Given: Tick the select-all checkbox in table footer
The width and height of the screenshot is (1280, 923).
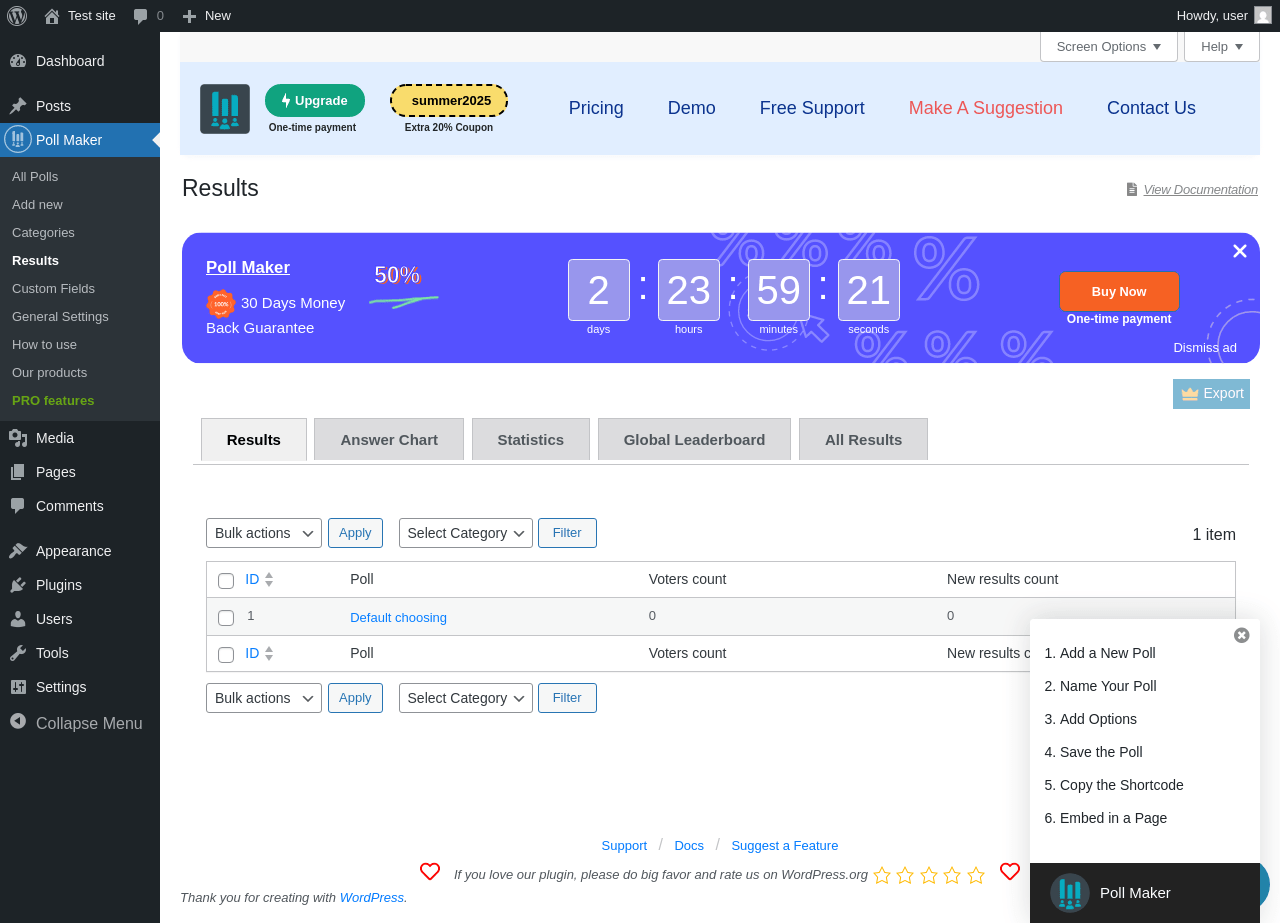Looking at the screenshot, I should [226, 655].
